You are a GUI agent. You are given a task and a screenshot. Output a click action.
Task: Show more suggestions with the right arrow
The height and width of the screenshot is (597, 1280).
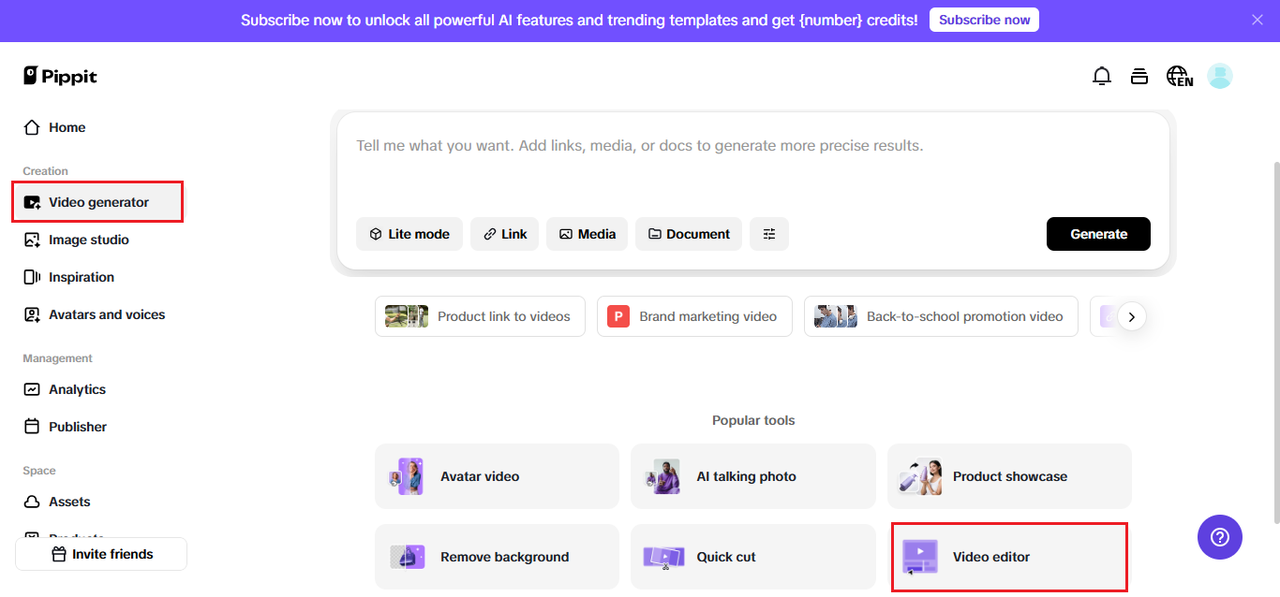coord(1132,316)
